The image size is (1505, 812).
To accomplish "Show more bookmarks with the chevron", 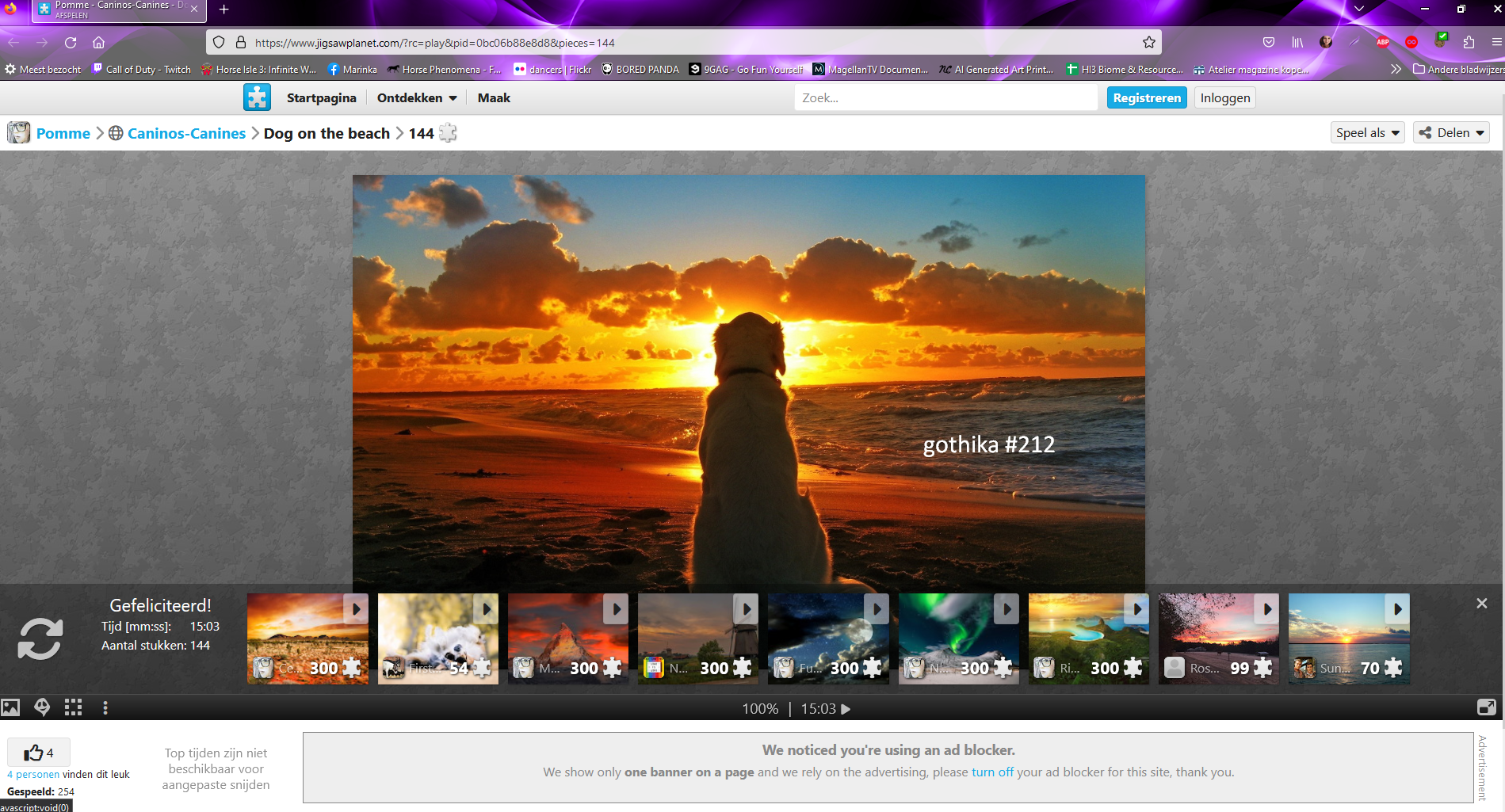I will coord(1396,70).
